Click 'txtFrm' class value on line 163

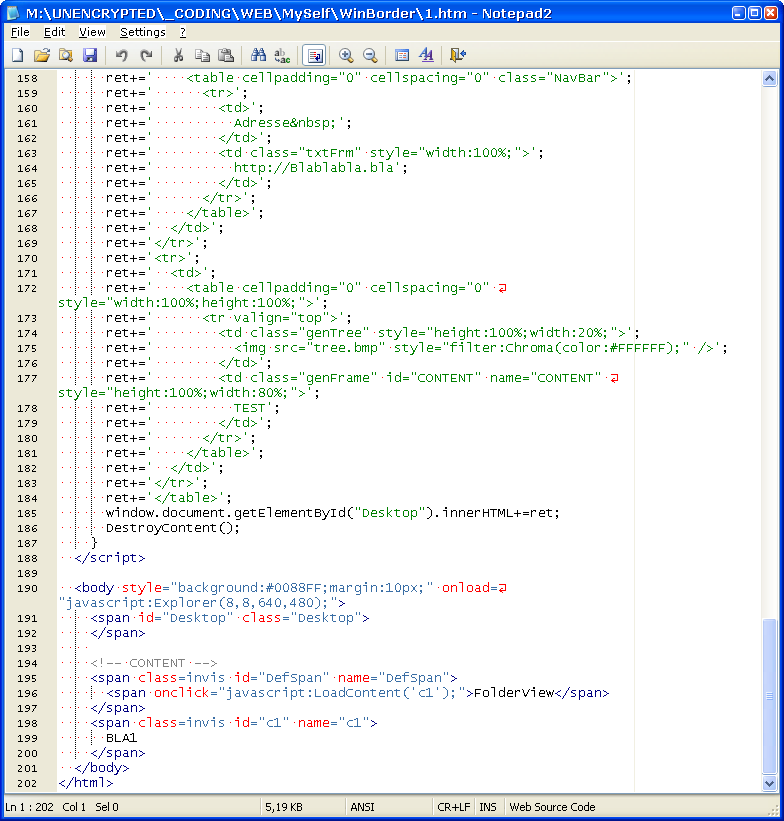(329, 153)
